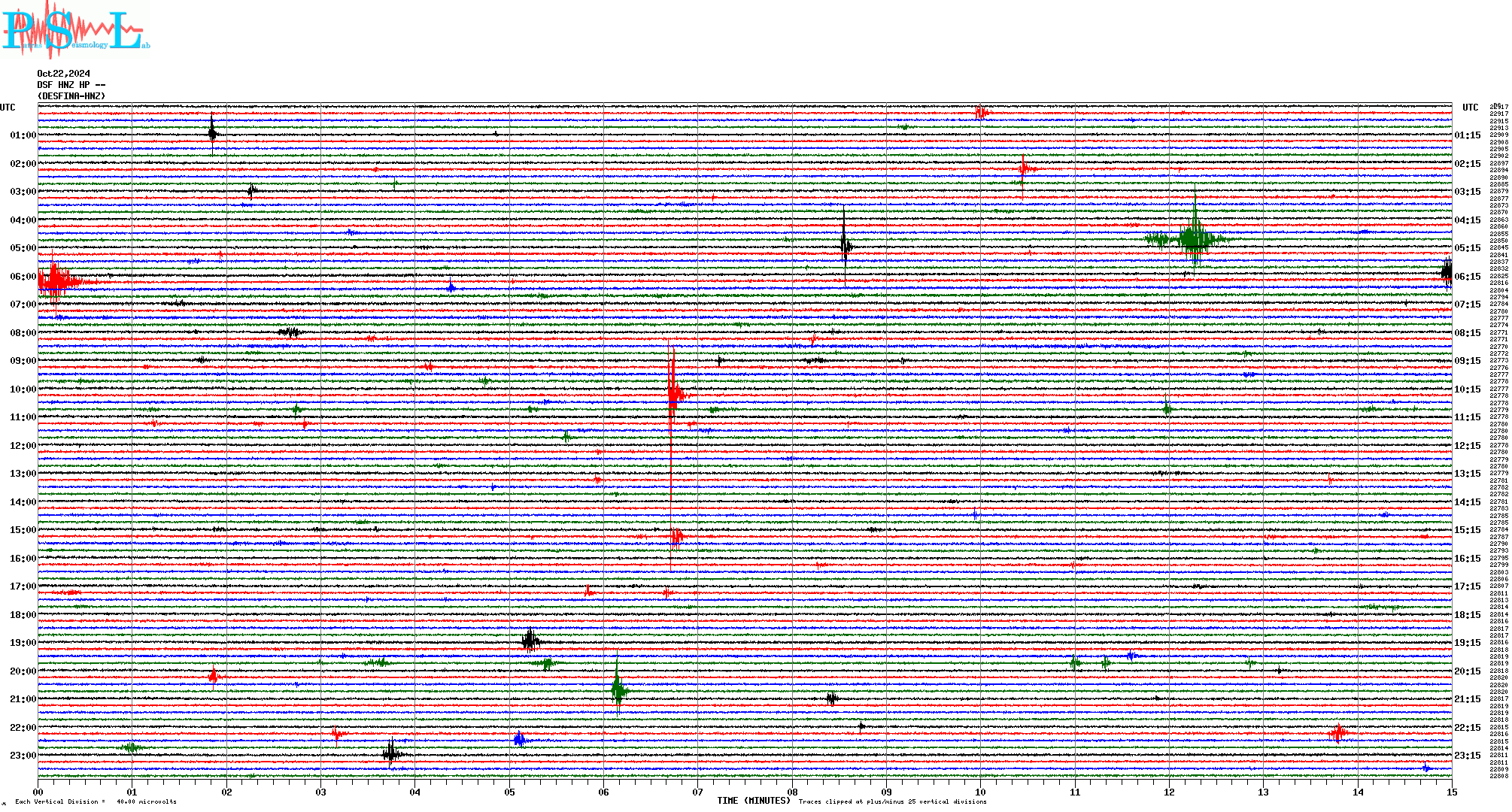Click the 10:15 right-axis time label
This screenshot has width=1512, height=812.
(1468, 389)
